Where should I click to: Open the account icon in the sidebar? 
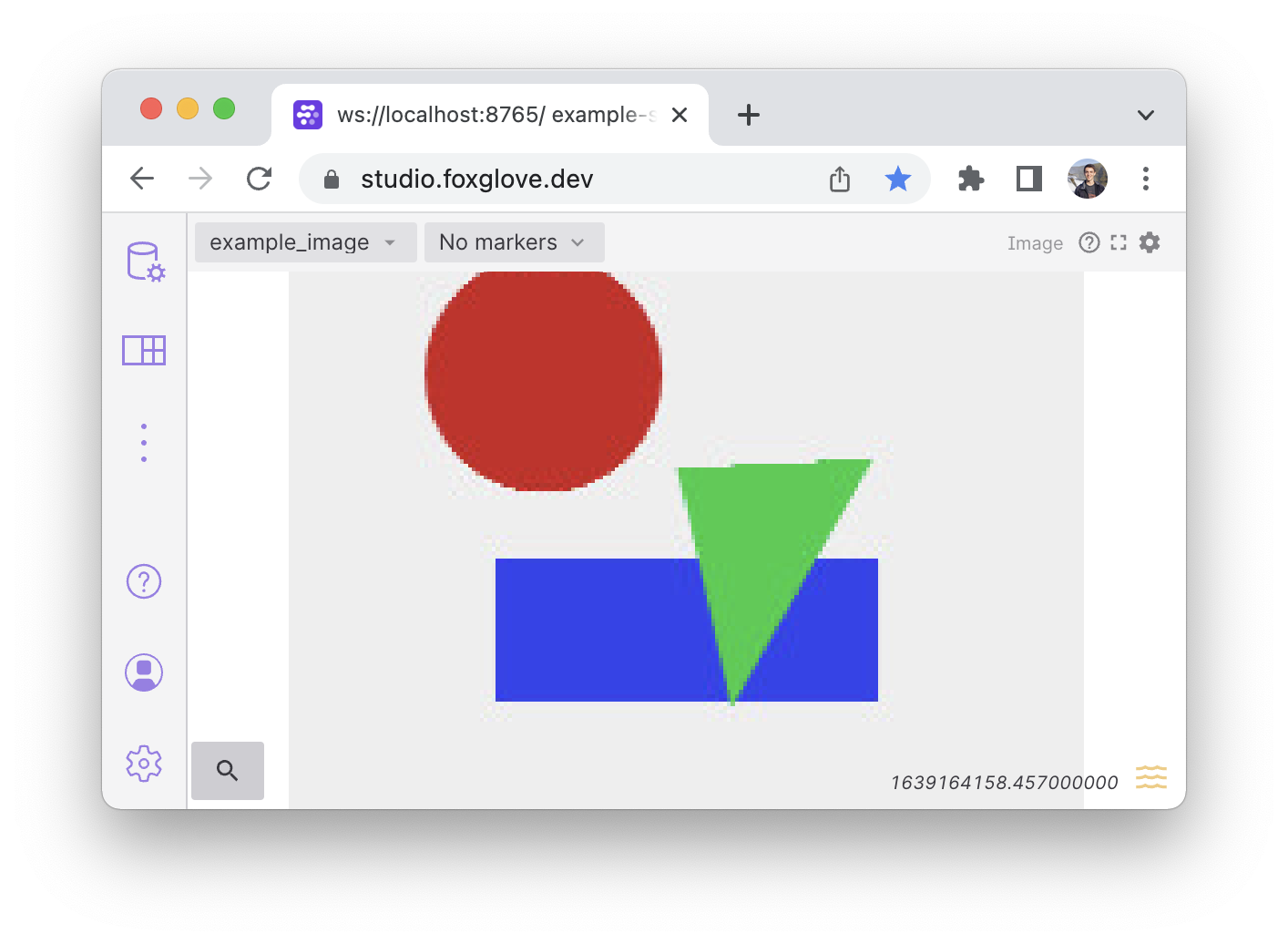click(x=143, y=672)
